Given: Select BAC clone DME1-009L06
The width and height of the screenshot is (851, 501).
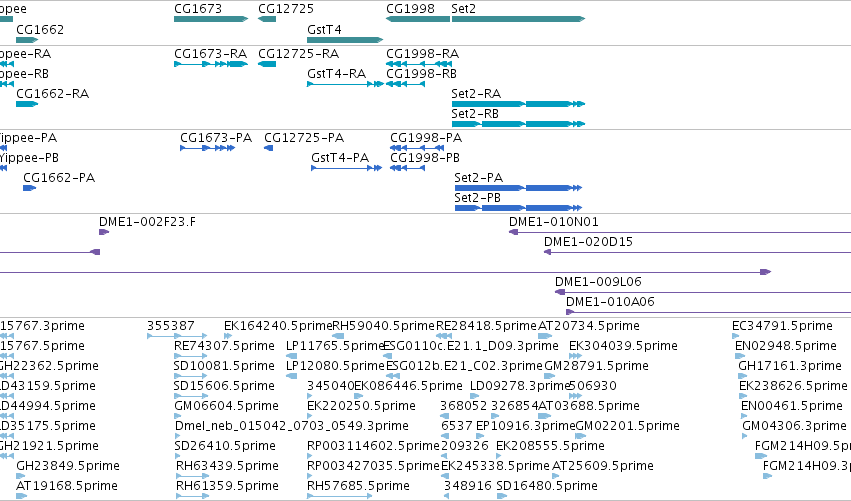Looking at the screenshot, I should pyautogui.click(x=703, y=293).
